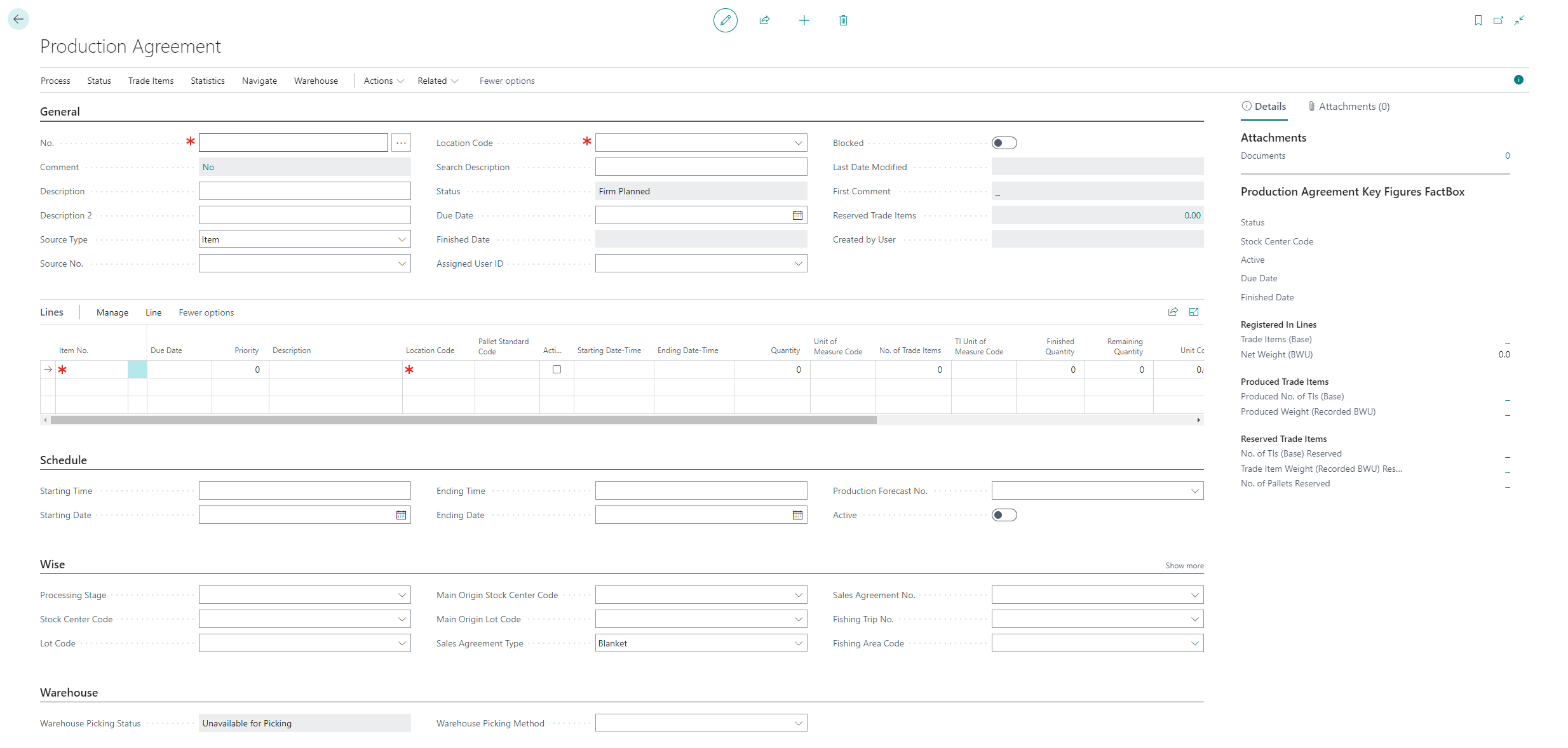1568x748 pixels.
Task: Click the No. field ellipsis button
Action: click(401, 143)
